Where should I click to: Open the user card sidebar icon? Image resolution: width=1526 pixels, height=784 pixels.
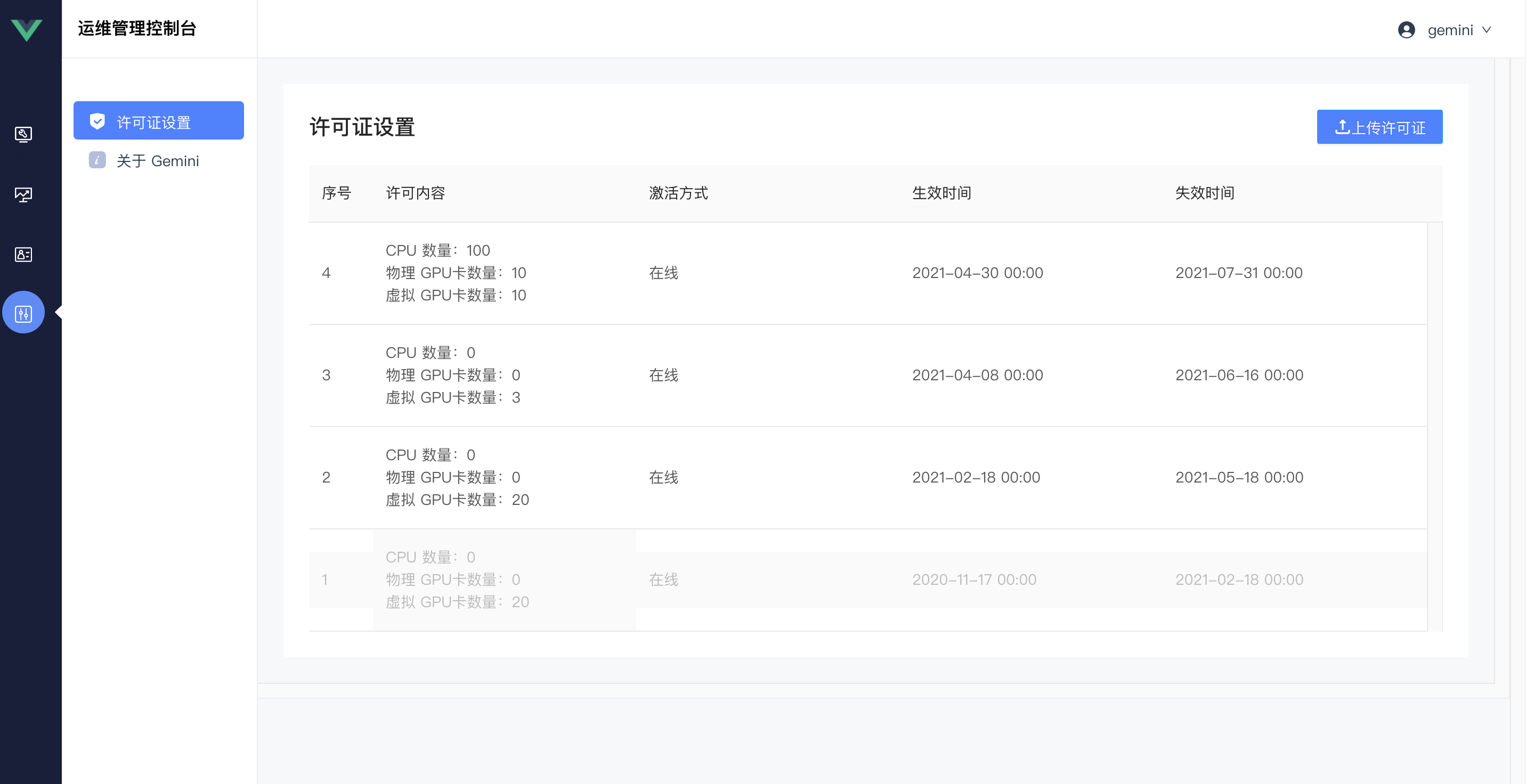[x=23, y=254]
